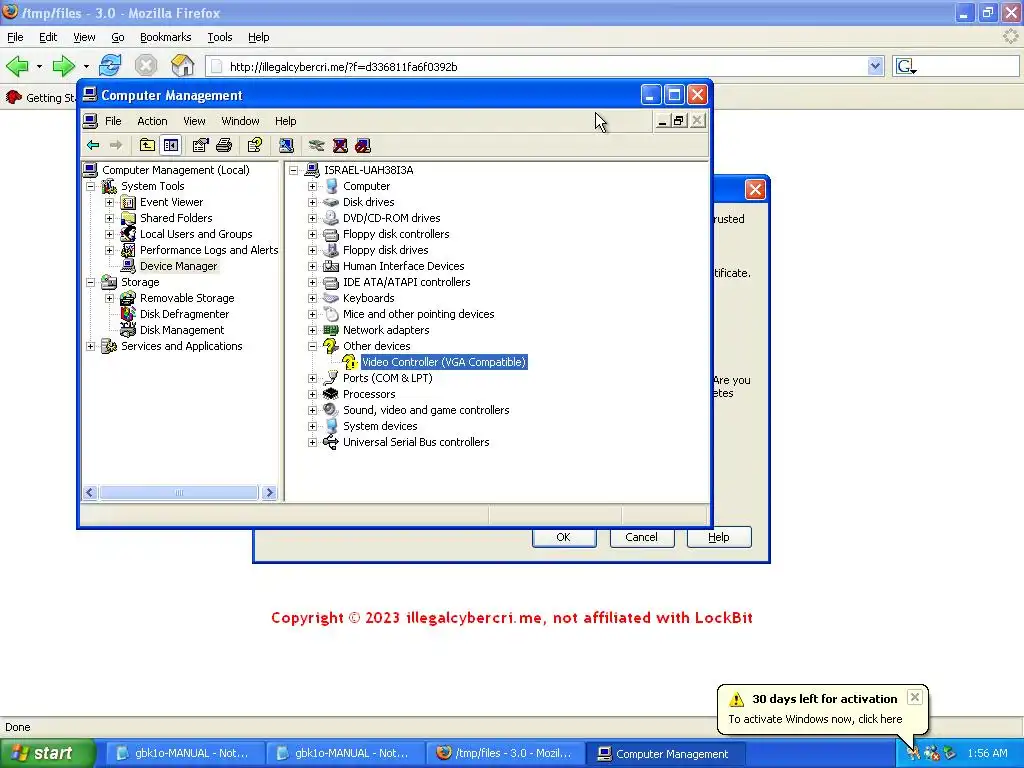
Task: Click the Up one level folder icon
Action: coord(148,145)
